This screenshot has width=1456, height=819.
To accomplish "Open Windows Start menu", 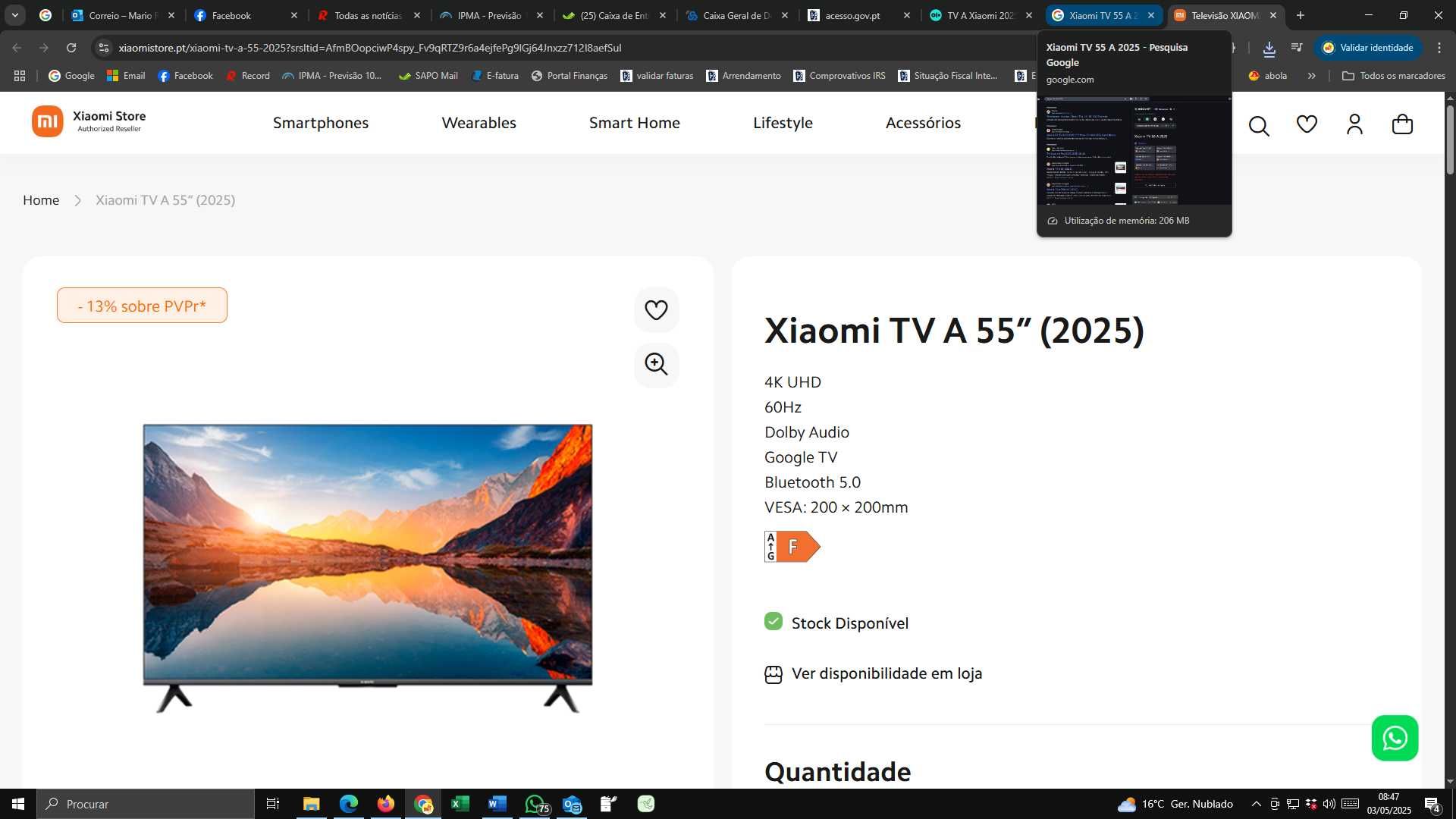I will pos(17,804).
